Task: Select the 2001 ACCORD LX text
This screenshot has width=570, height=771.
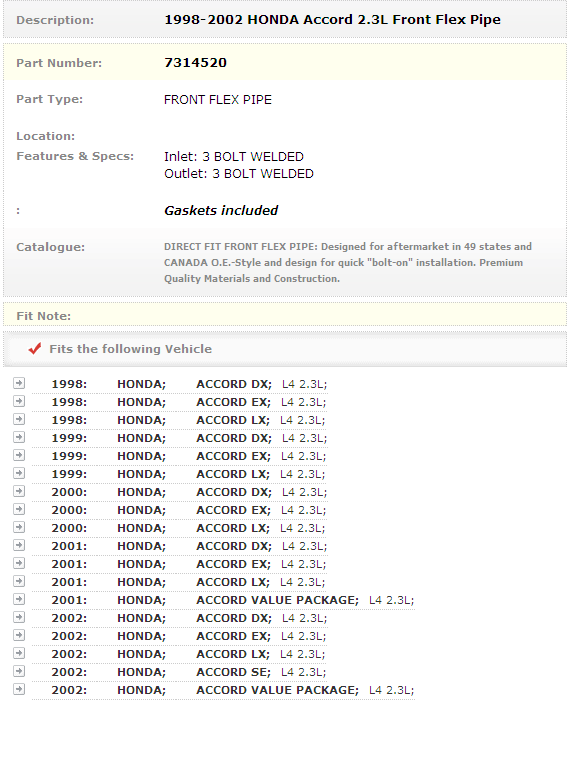Action: pos(233,582)
